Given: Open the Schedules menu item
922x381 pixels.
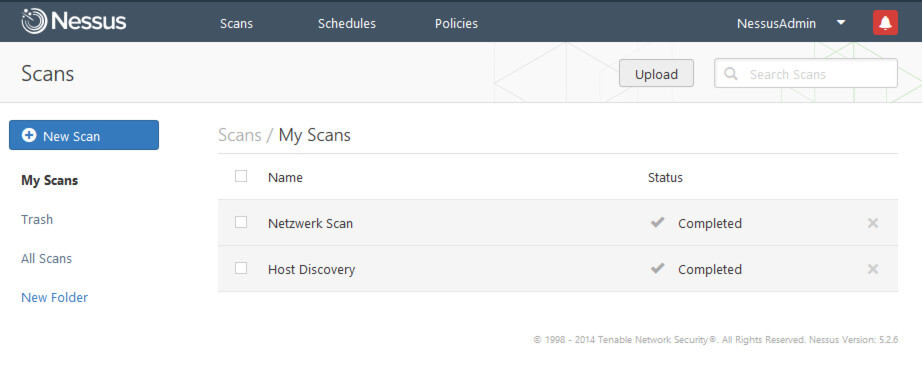Looking at the screenshot, I should 347,24.
